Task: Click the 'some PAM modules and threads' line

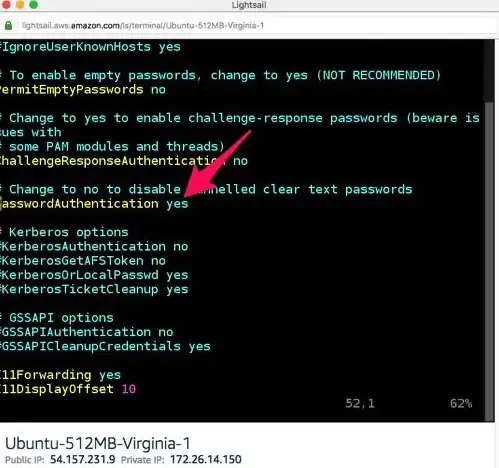Action: 112,147
